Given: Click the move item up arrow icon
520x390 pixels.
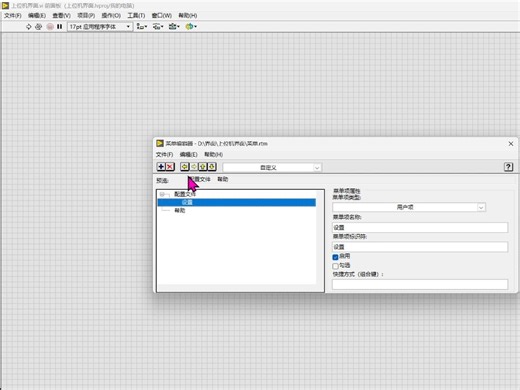Looking at the screenshot, I should pos(203,167).
